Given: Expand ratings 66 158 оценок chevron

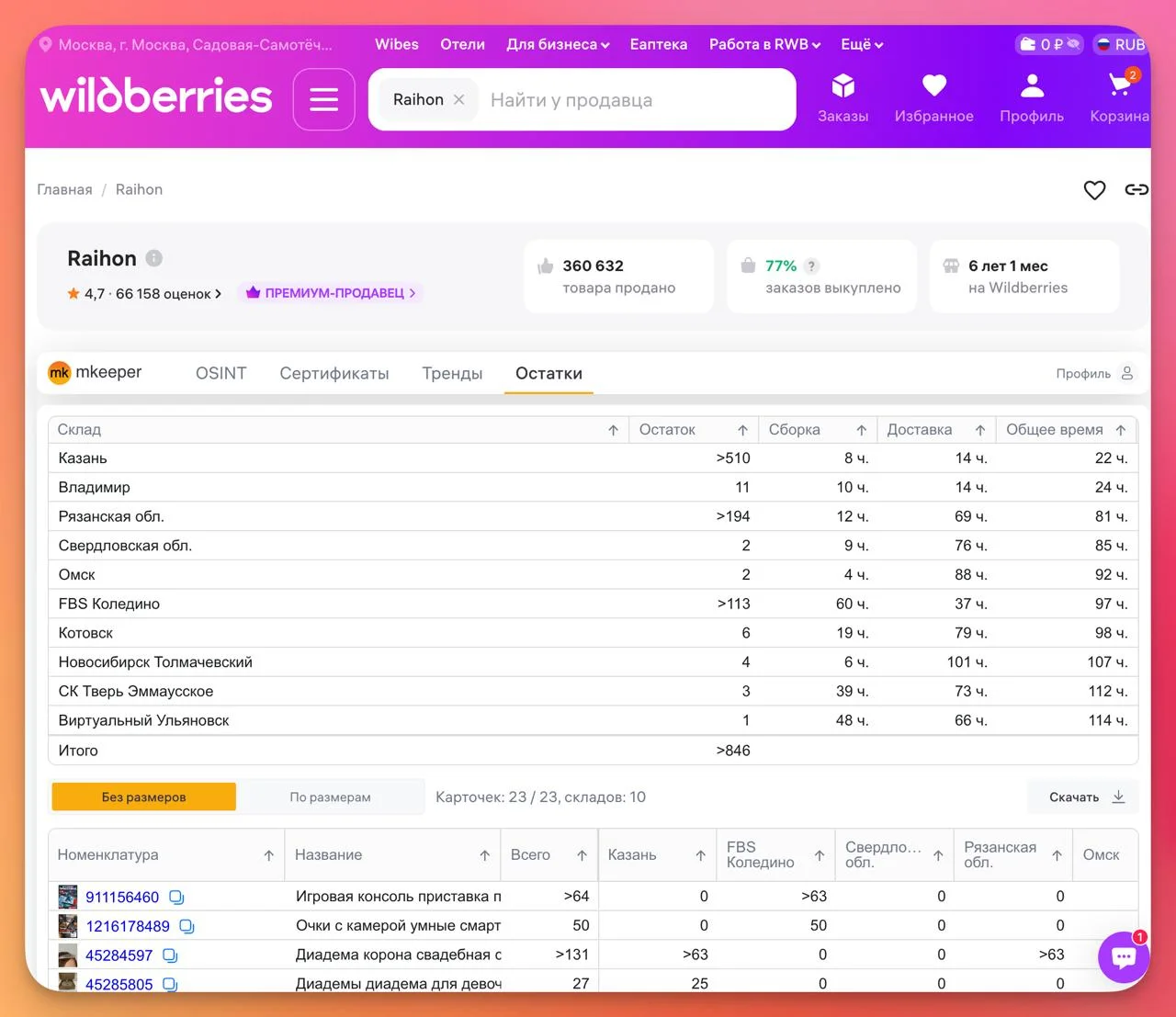Looking at the screenshot, I should (219, 294).
